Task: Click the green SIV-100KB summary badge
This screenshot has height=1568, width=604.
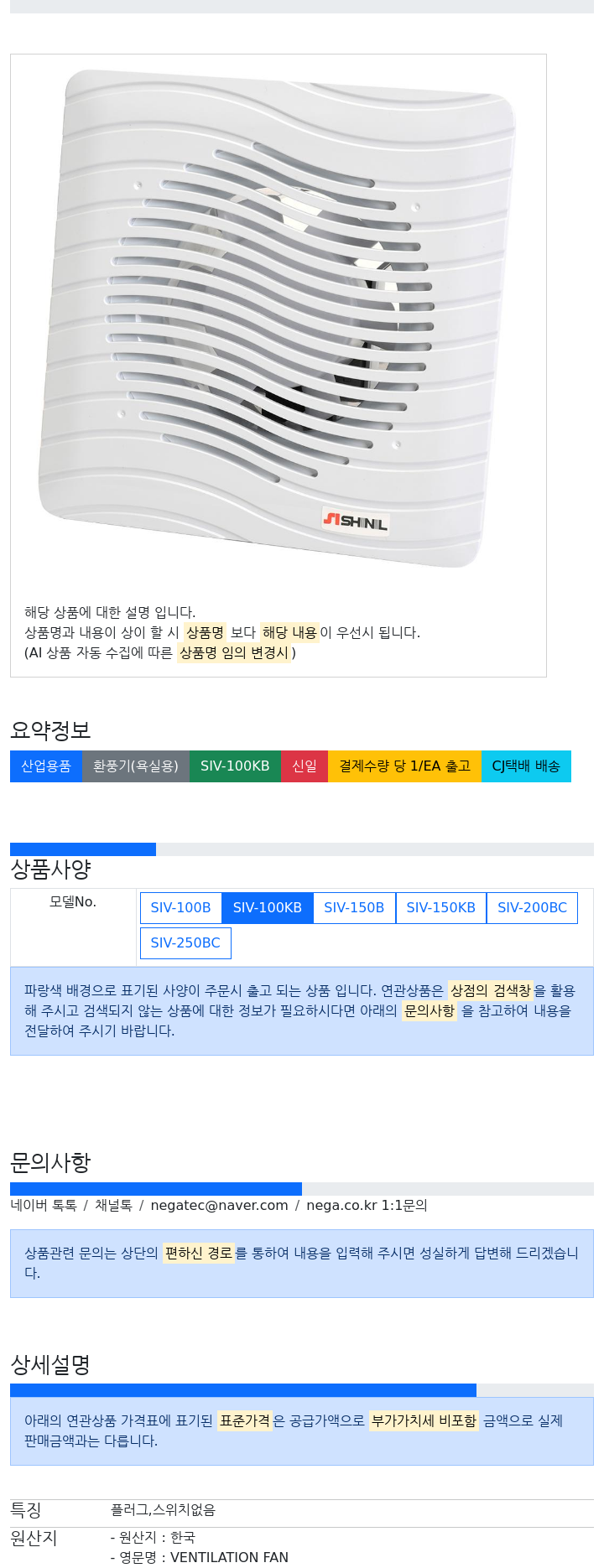Action: point(235,766)
